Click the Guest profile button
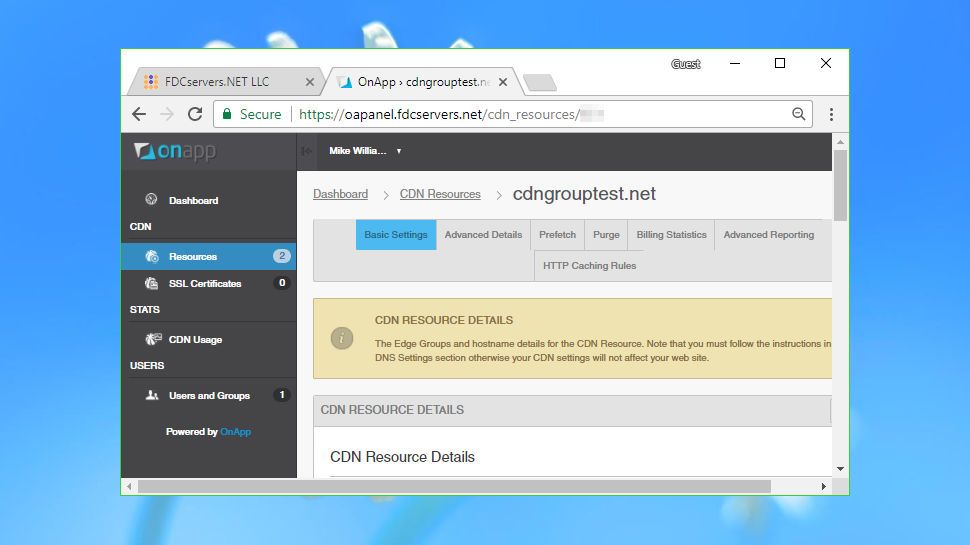The height and width of the screenshot is (545, 970). pos(685,64)
